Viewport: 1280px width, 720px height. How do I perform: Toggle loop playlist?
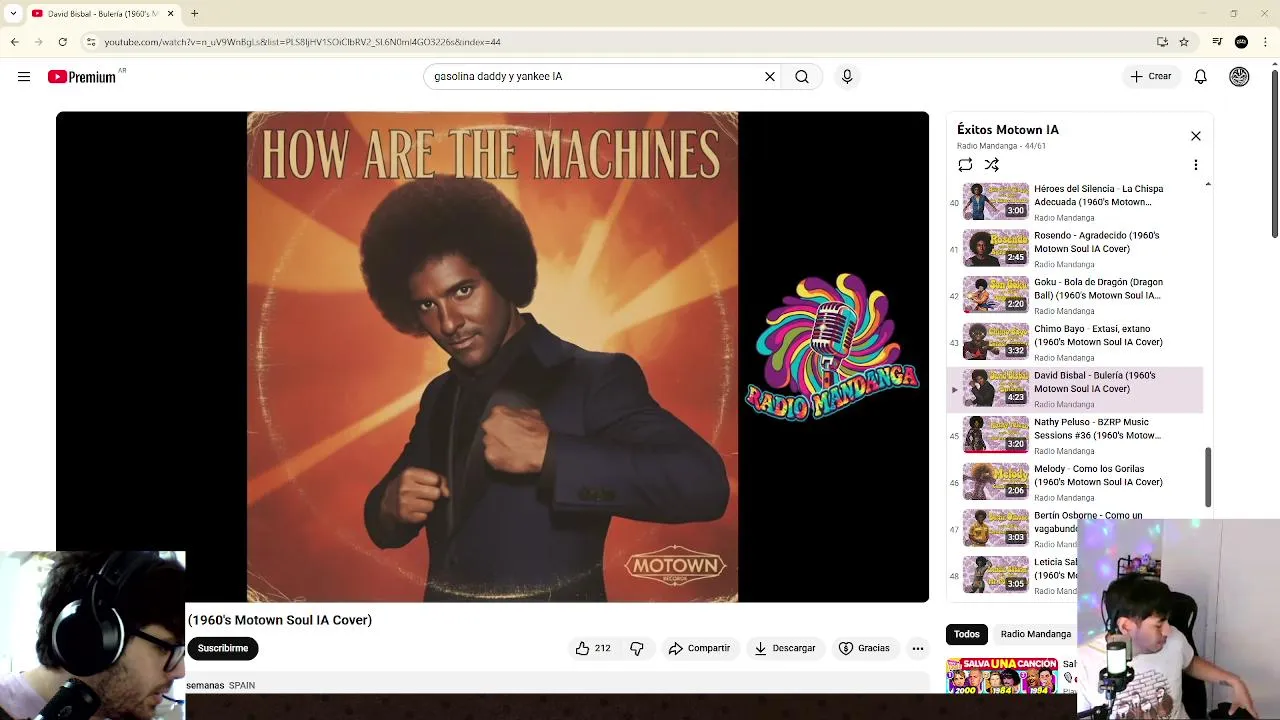tap(965, 165)
